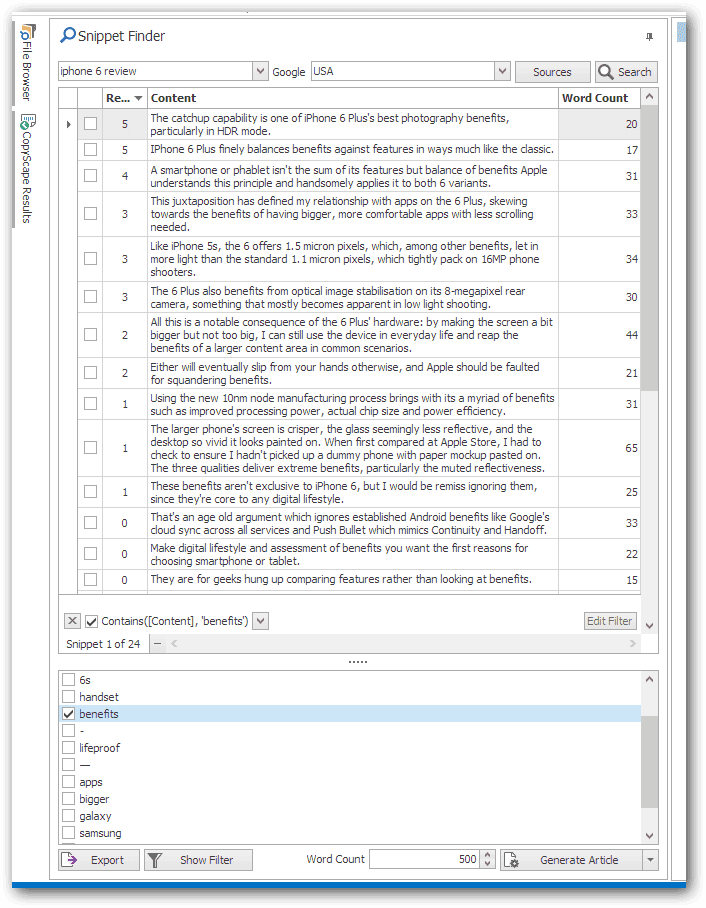The image size is (706, 908).
Task: Check the 'catchup capability' snippet checkbox
Action: (x=90, y=123)
